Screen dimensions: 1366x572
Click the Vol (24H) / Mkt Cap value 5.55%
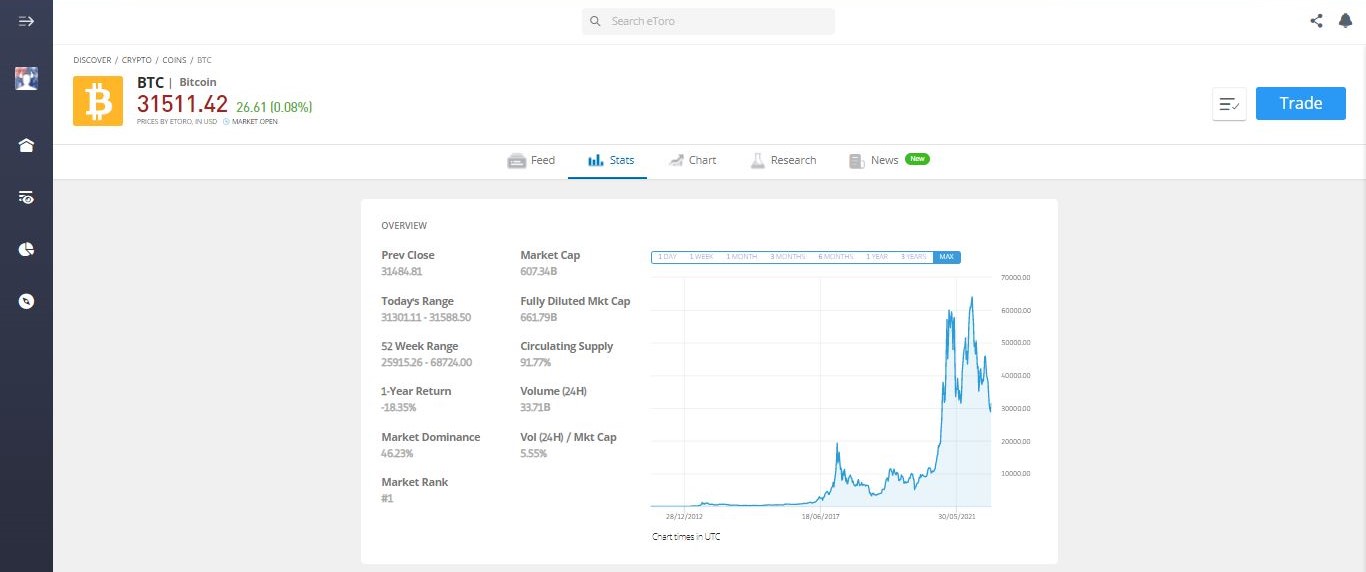coord(534,453)
